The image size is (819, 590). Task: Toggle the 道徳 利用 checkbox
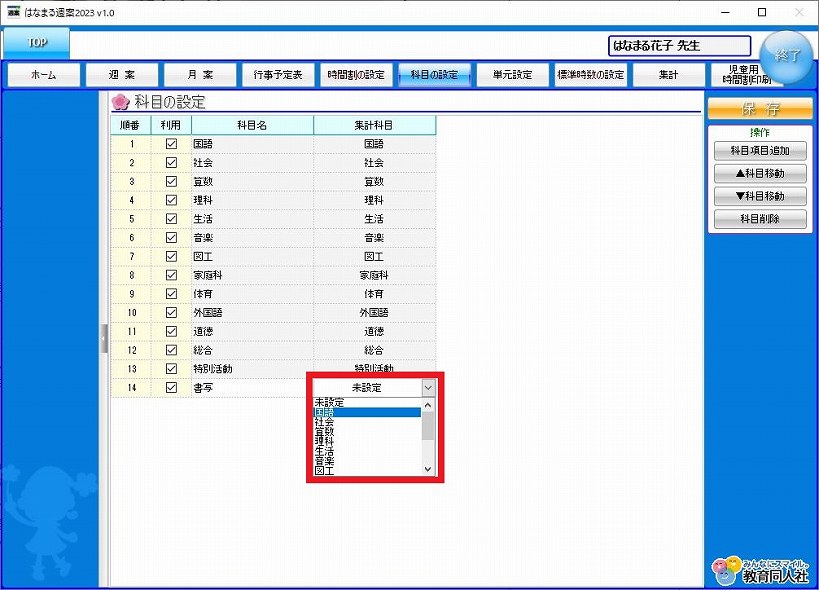(171, 331)
